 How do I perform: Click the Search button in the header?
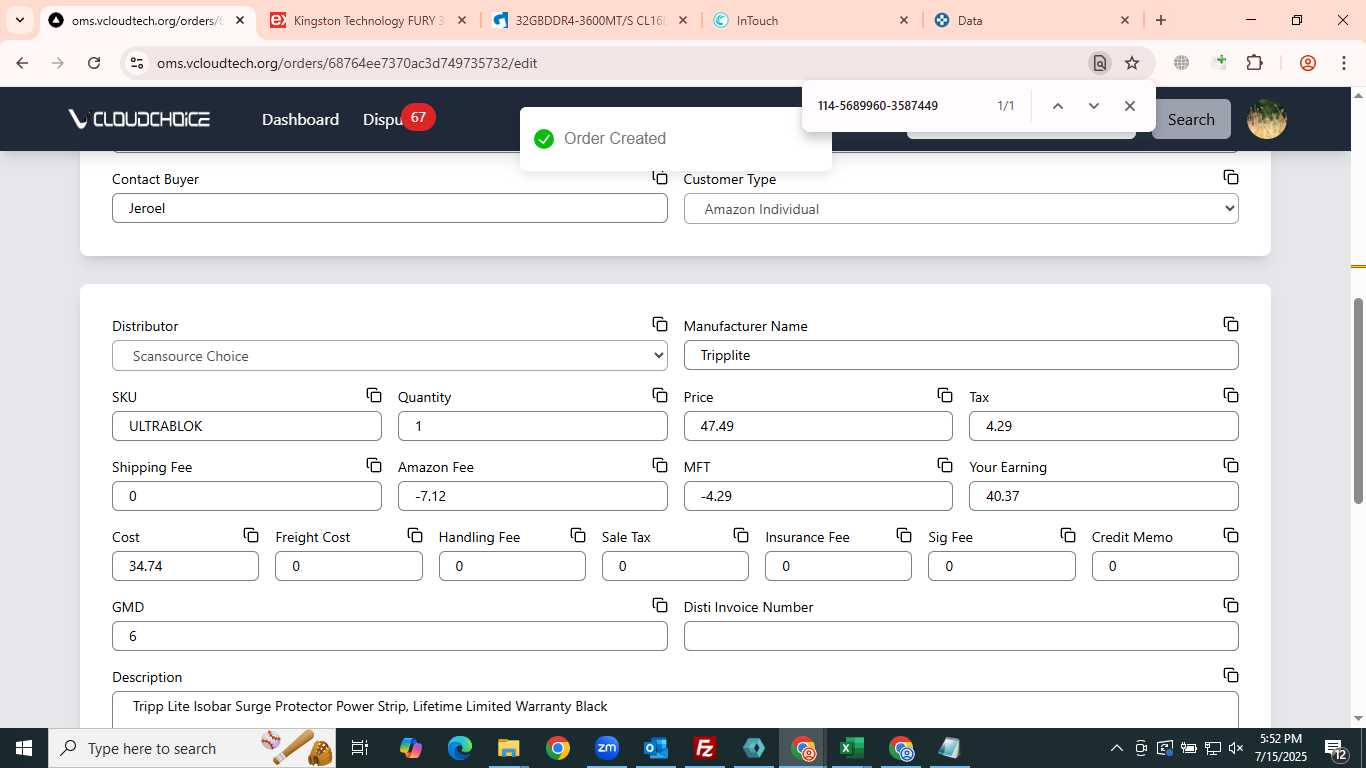tap(1191, 119)
